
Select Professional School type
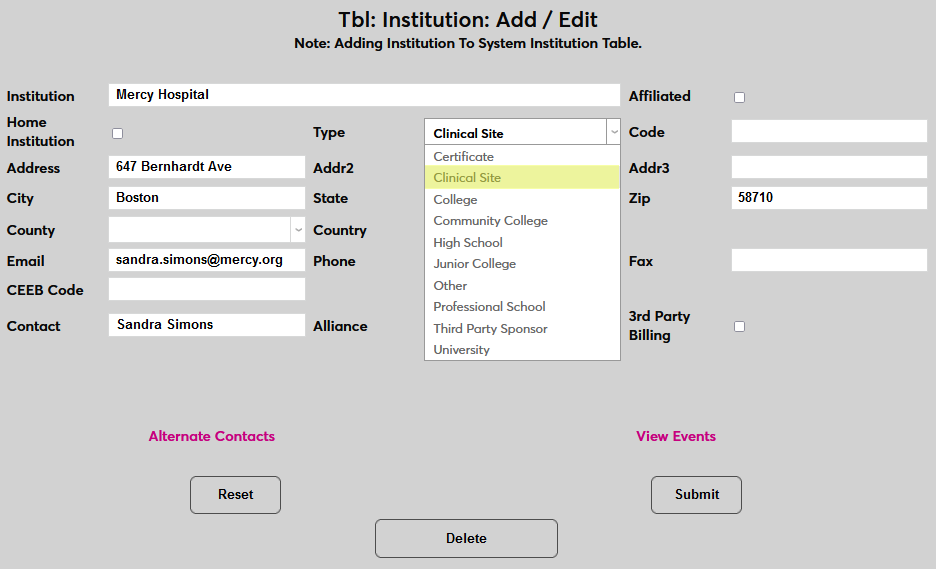click(490, 307)
